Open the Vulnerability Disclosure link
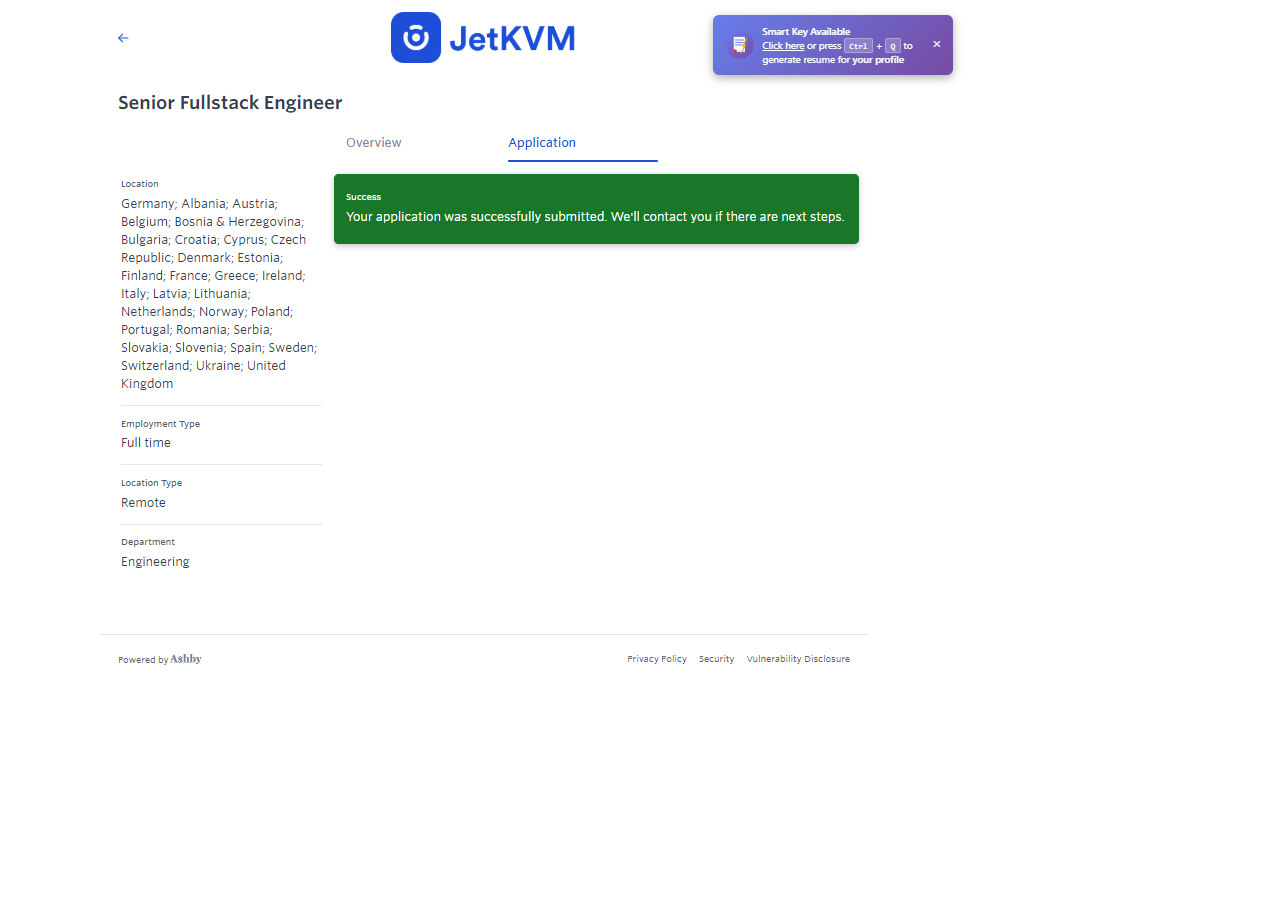 (x=798, y=659)
